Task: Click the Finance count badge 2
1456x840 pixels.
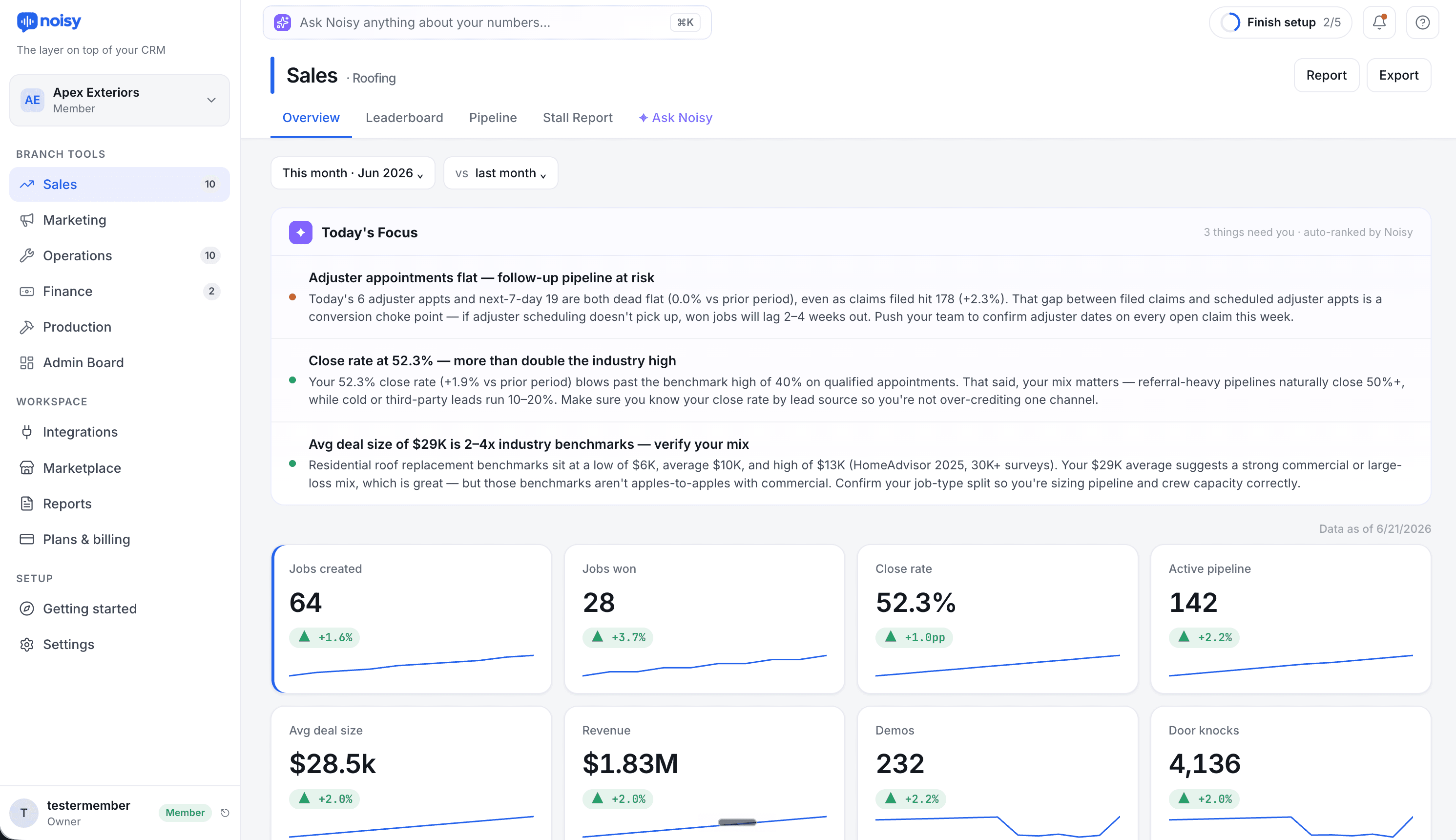Action: [211, 292]
